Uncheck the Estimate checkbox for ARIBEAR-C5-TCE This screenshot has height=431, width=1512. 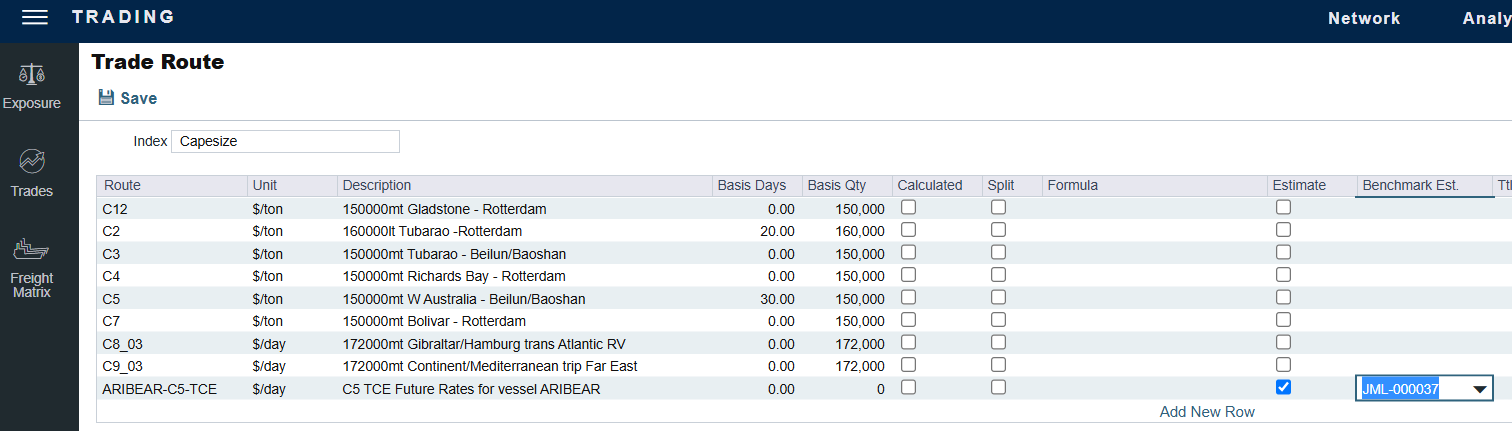(1283, 387)
